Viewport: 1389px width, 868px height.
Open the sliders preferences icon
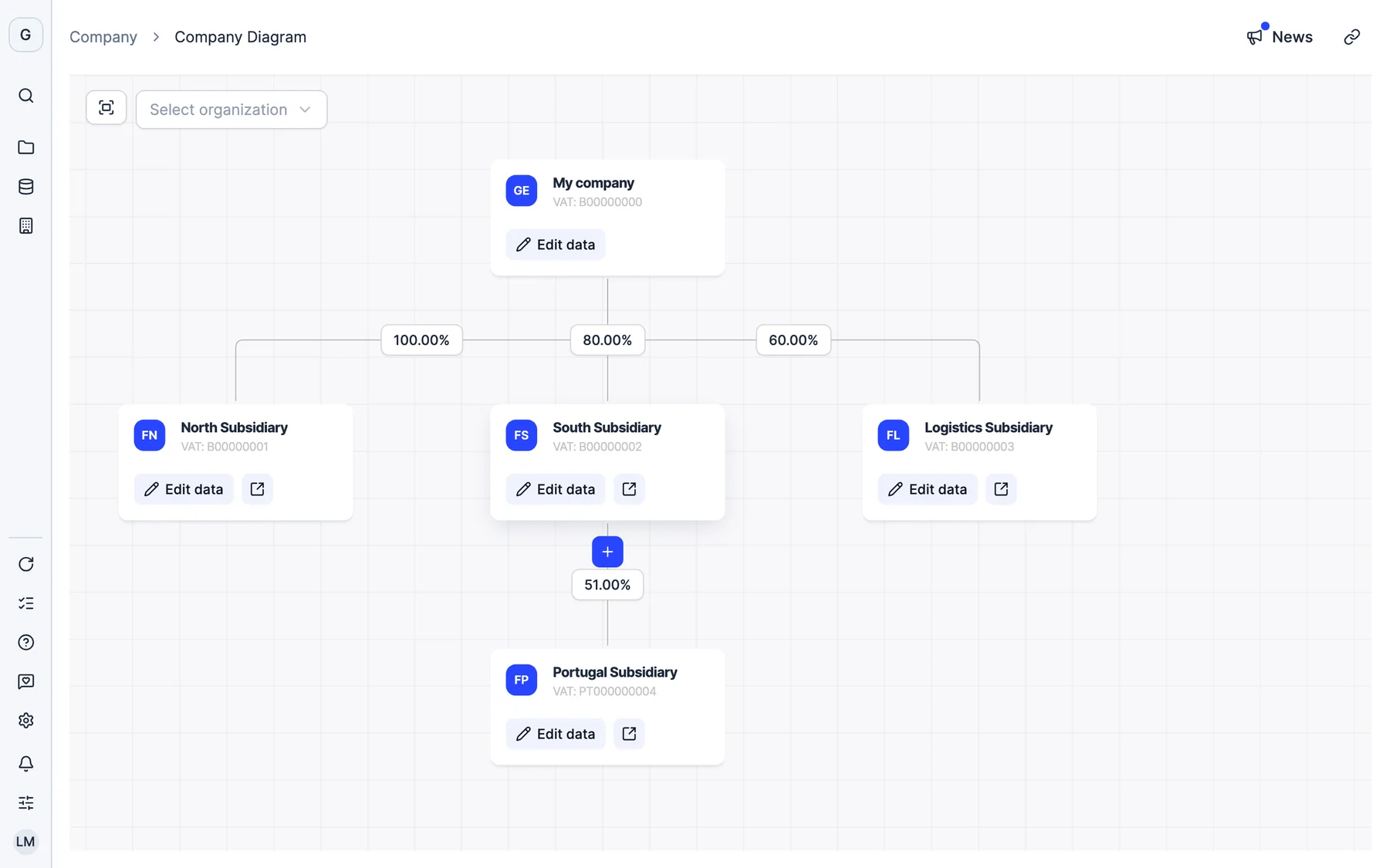[x=25, y=803]
